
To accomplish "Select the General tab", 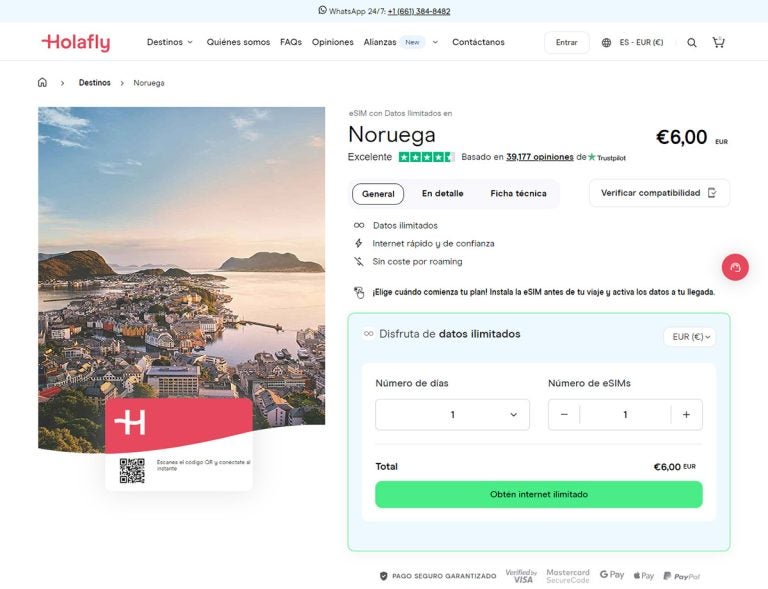I will (378, 194).
